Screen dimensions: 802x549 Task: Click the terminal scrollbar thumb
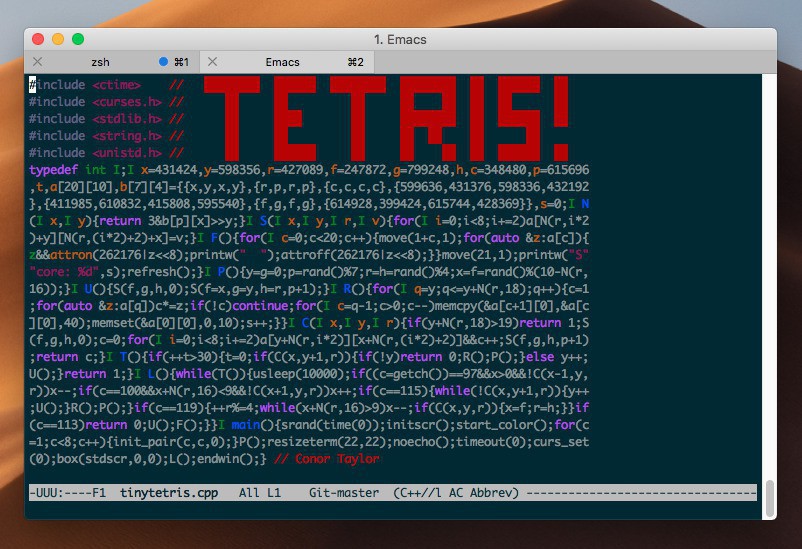pos(769,498)
